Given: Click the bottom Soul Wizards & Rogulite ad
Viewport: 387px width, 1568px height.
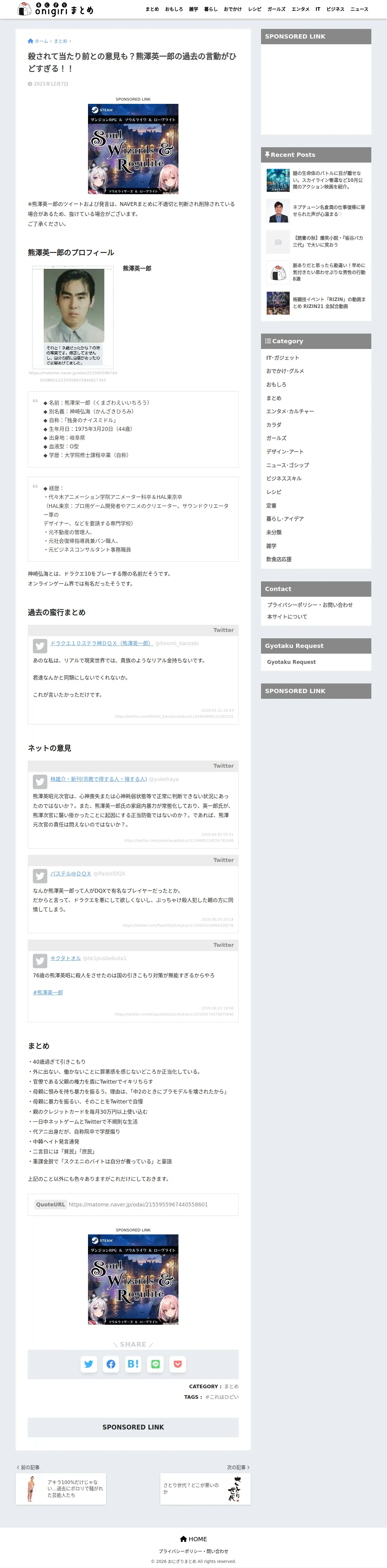Looking at the screenshot, I should (x=133, y=1280).
